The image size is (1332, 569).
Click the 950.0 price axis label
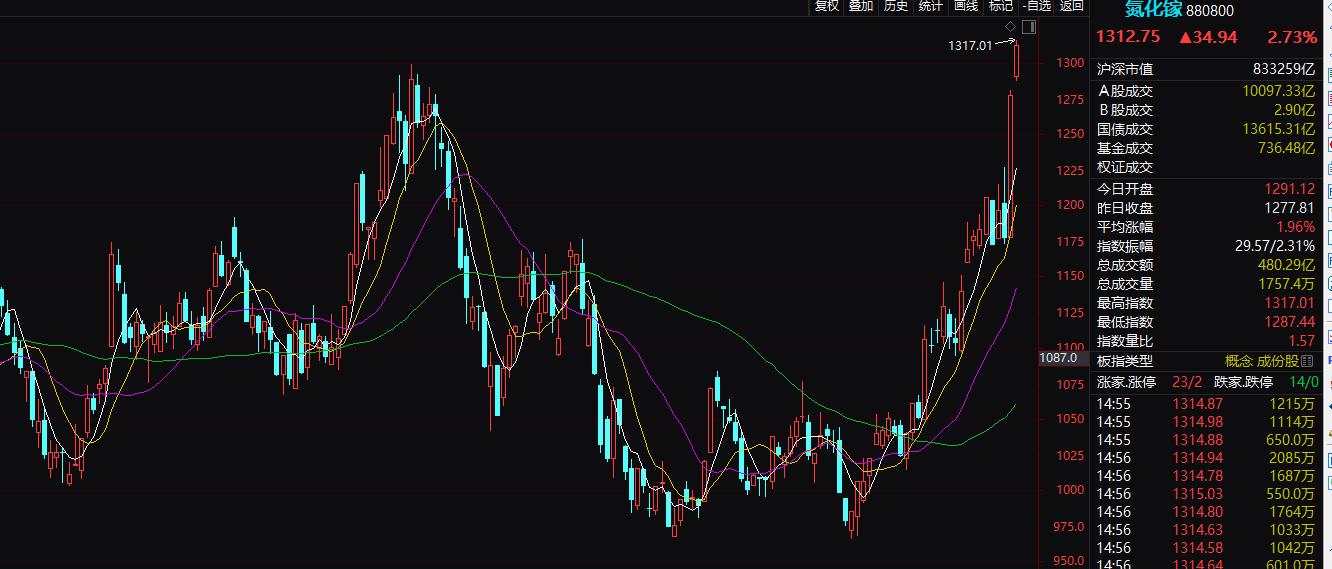[x=1068, y=561]
